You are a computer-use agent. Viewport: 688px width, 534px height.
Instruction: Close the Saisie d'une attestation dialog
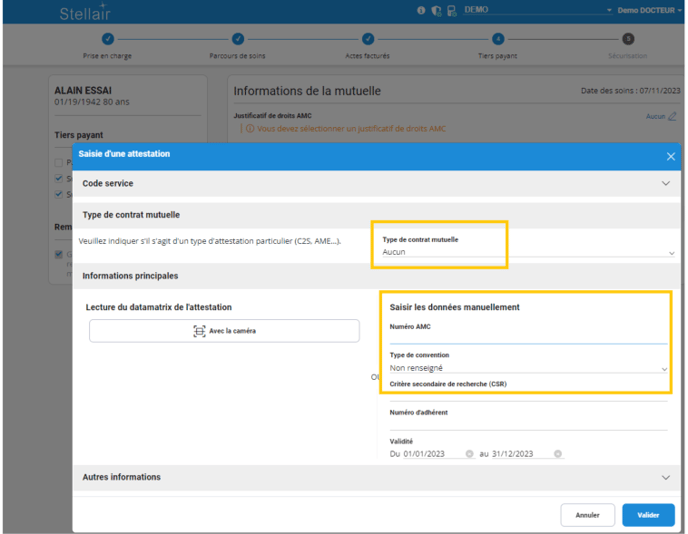(x=671, y=156)
